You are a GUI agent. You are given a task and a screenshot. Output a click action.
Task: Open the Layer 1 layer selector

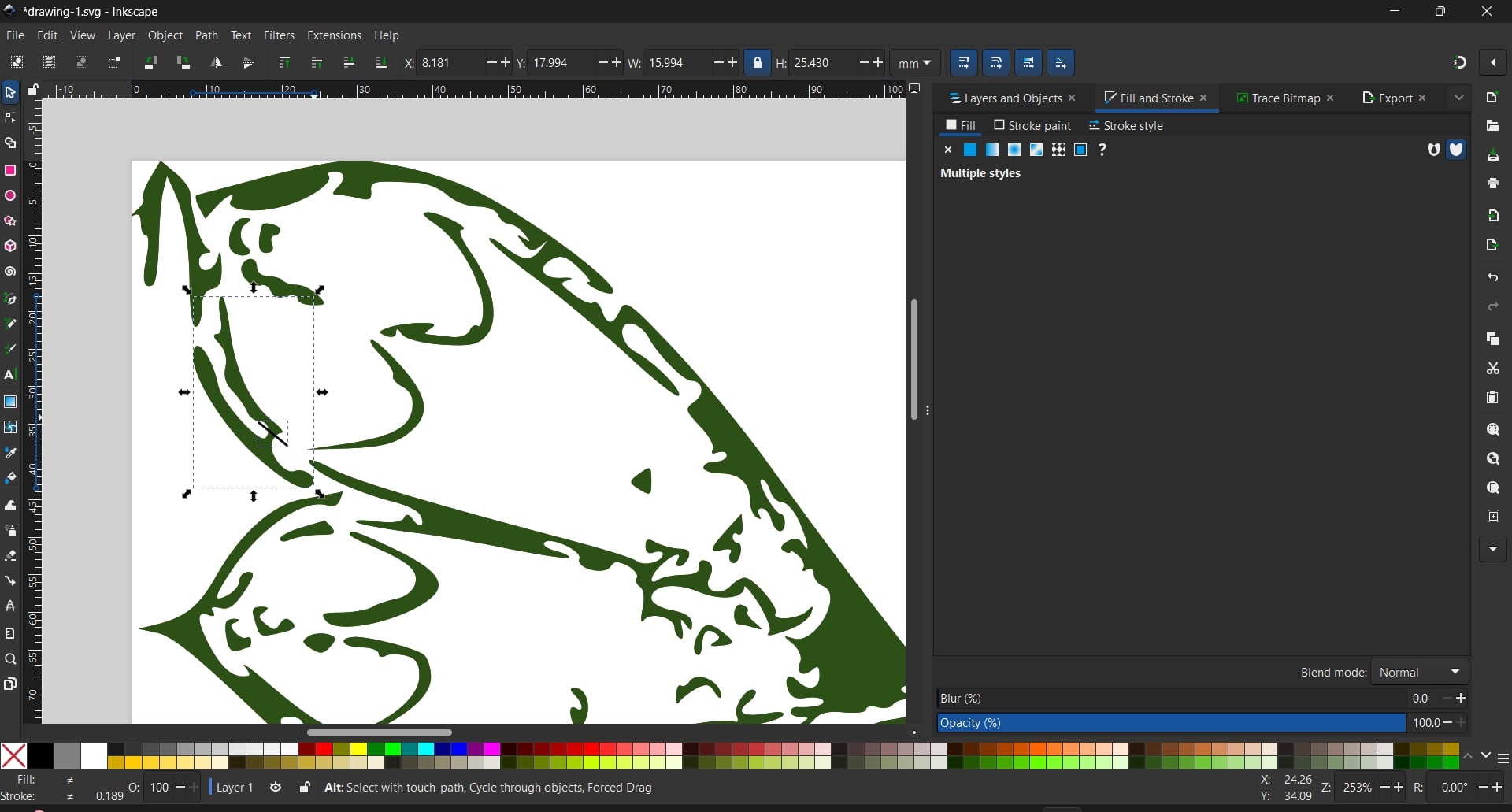point(235,788)
